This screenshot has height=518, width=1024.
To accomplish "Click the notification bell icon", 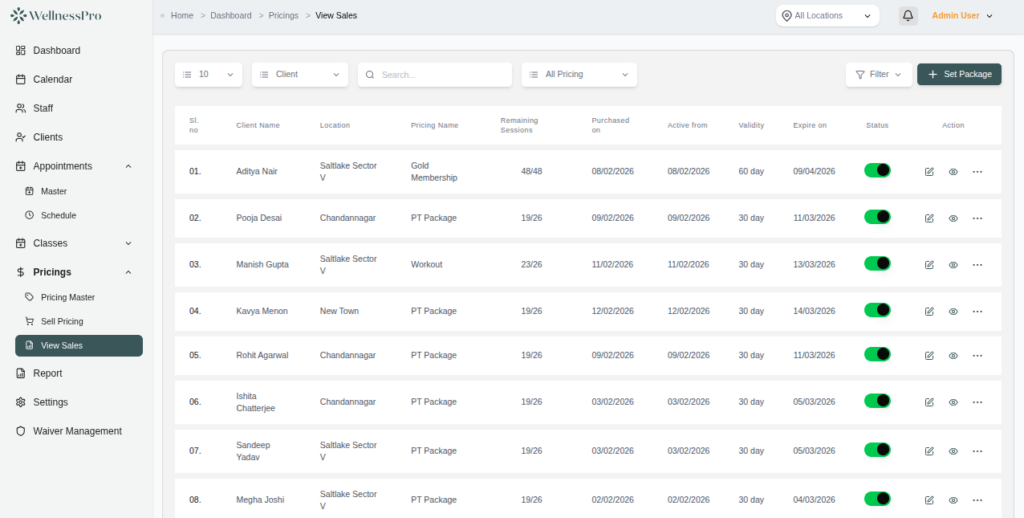I will point(908,16).
